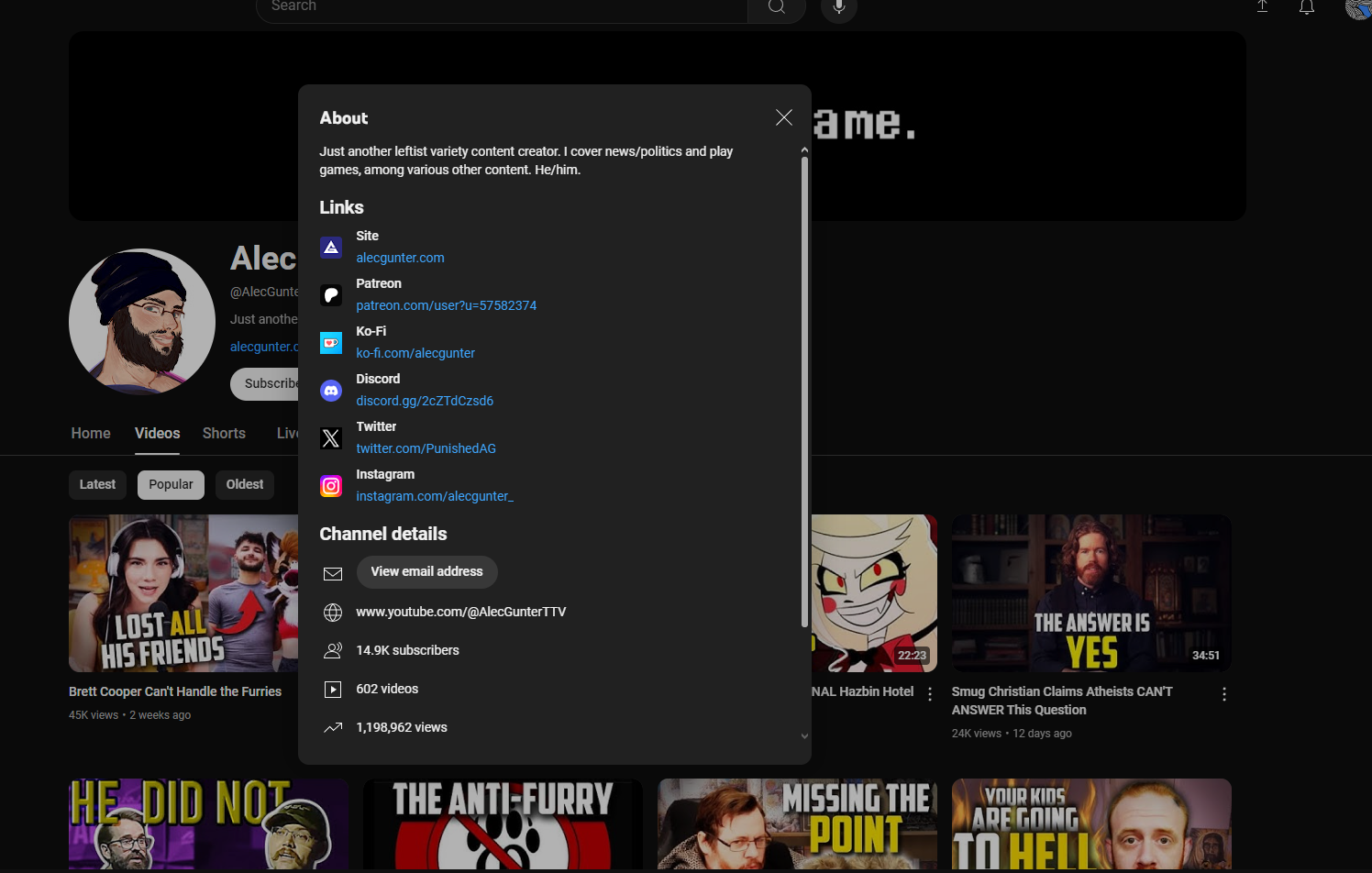This screenshot has height=873, width=1372.
Task: Open ko-fi.com/alecgunter link
Action: 415,353
